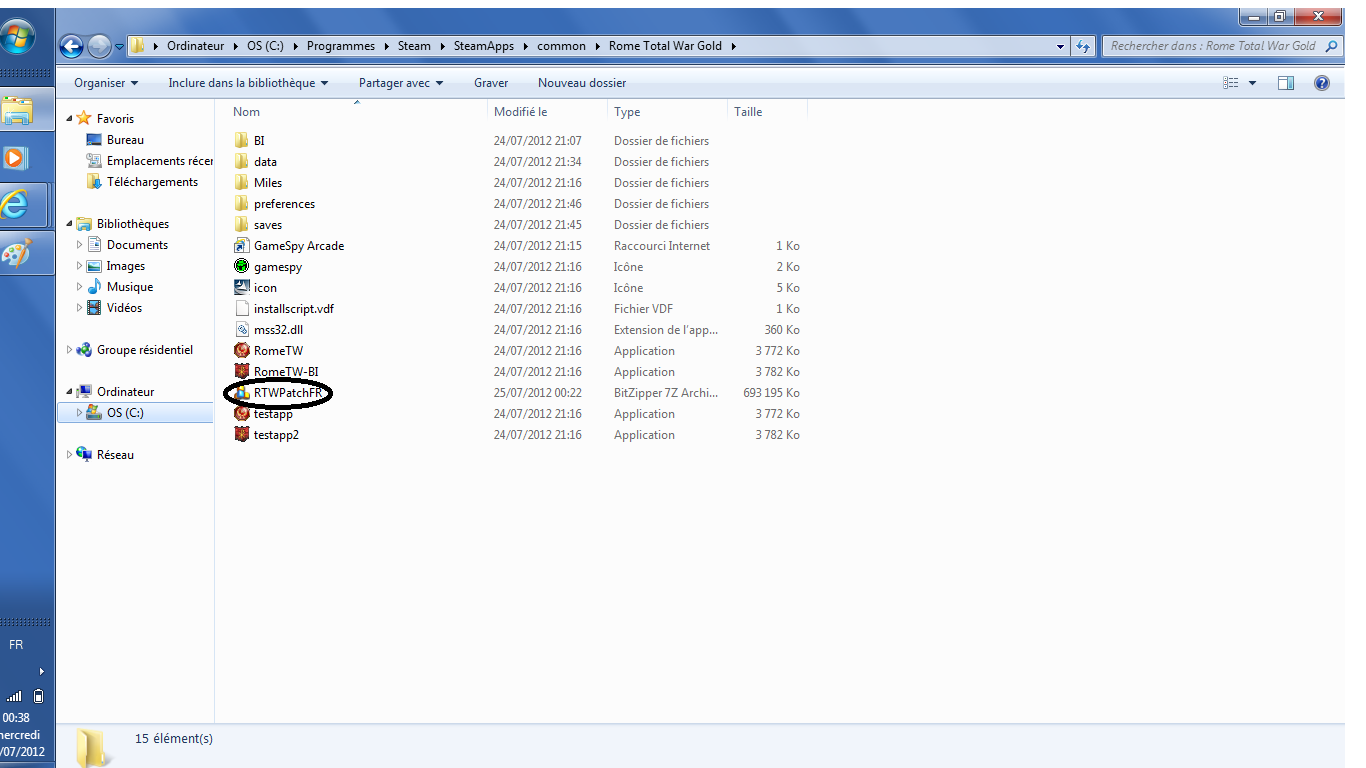
Task: Open Inclure dans la bibliothèque dropdown
Action: point(248,83)
